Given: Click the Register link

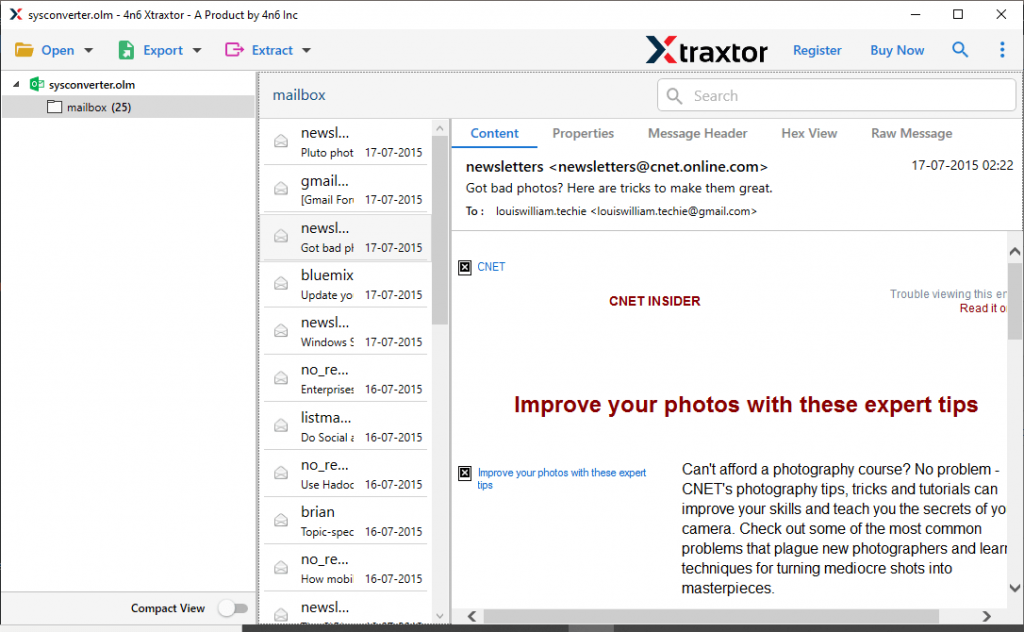Looking at the screenshot, I should click(817, 49).
